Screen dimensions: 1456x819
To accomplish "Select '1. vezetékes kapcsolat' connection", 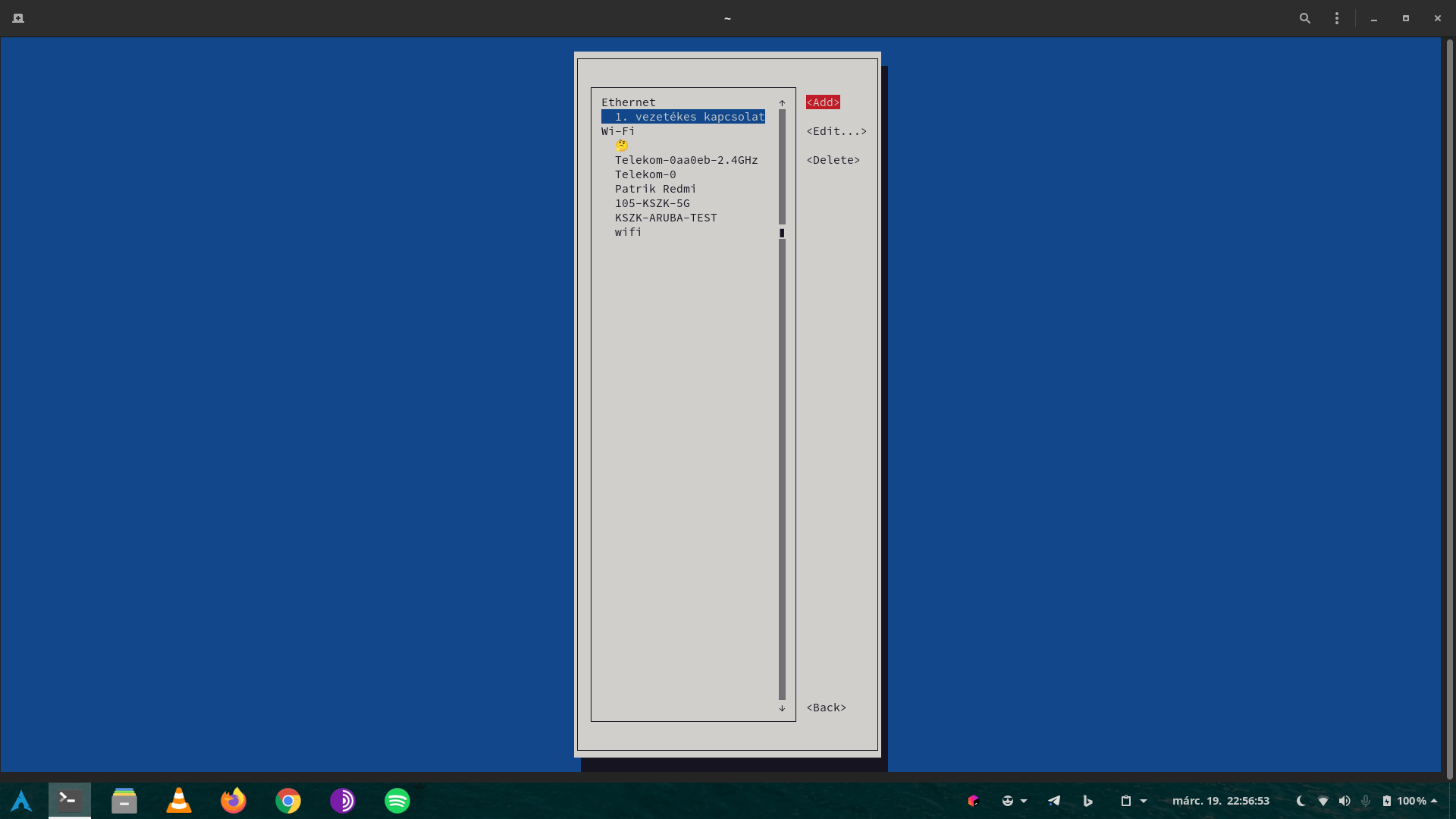I will pos(683,117).
